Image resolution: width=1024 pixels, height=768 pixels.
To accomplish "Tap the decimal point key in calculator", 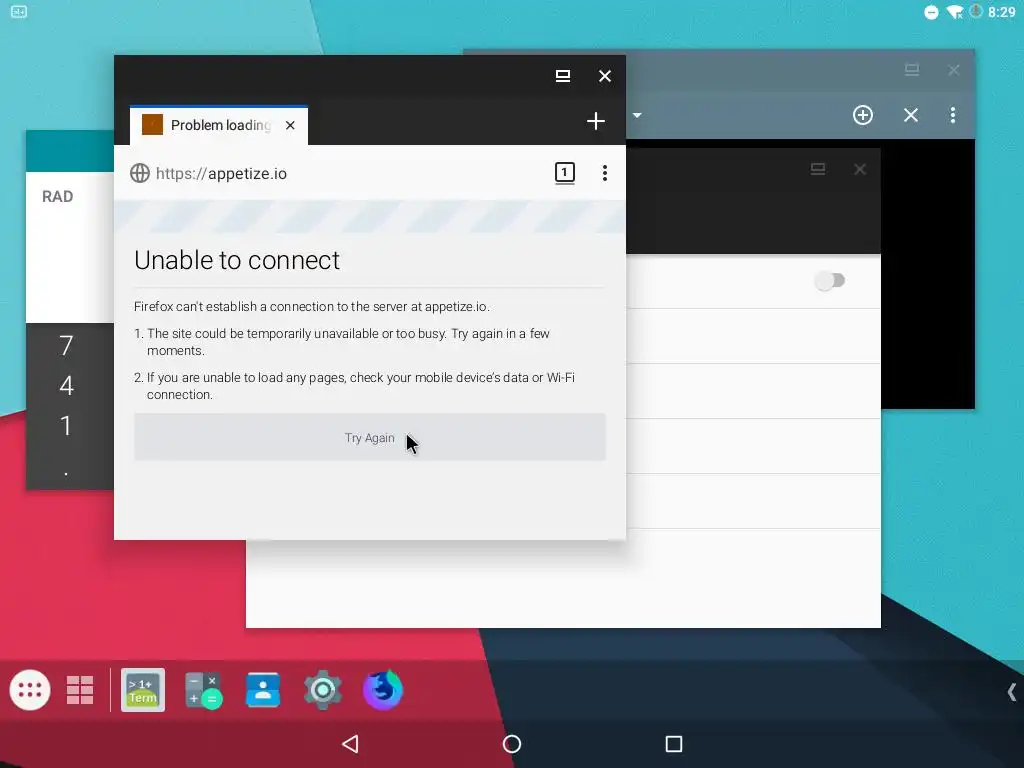I will click(x=66, y=473).
